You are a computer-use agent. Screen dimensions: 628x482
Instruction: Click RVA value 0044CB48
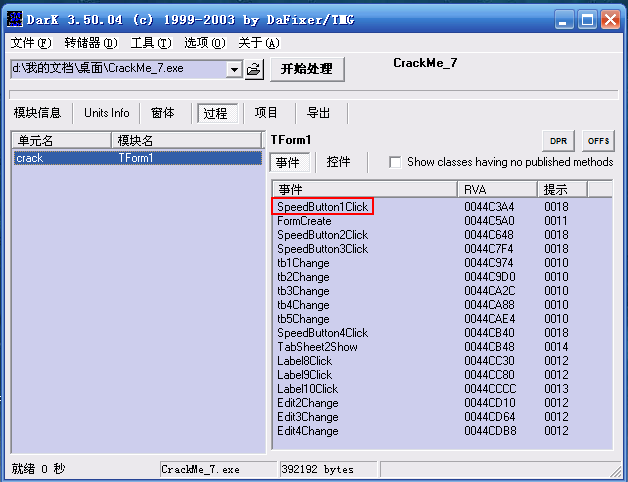point(489,347)
